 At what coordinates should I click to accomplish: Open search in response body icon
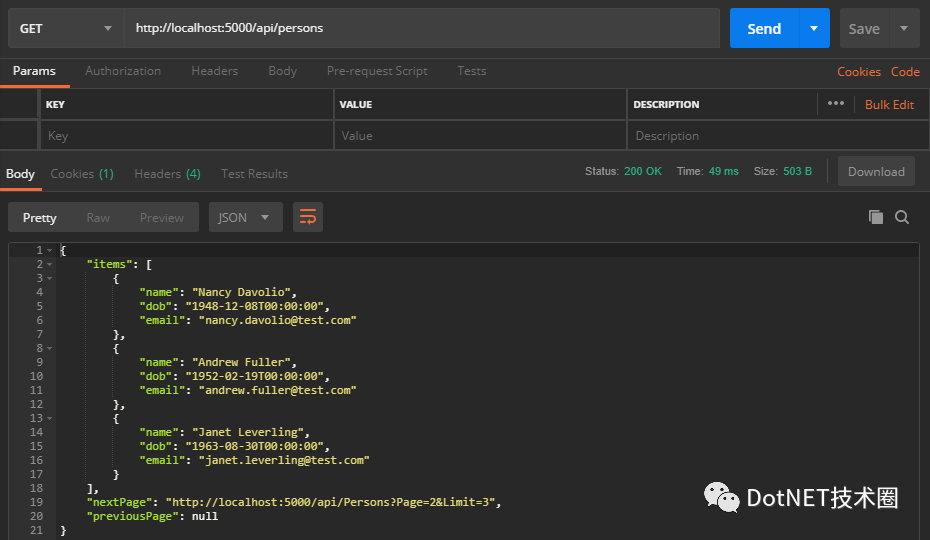click(x=902, y=217)
